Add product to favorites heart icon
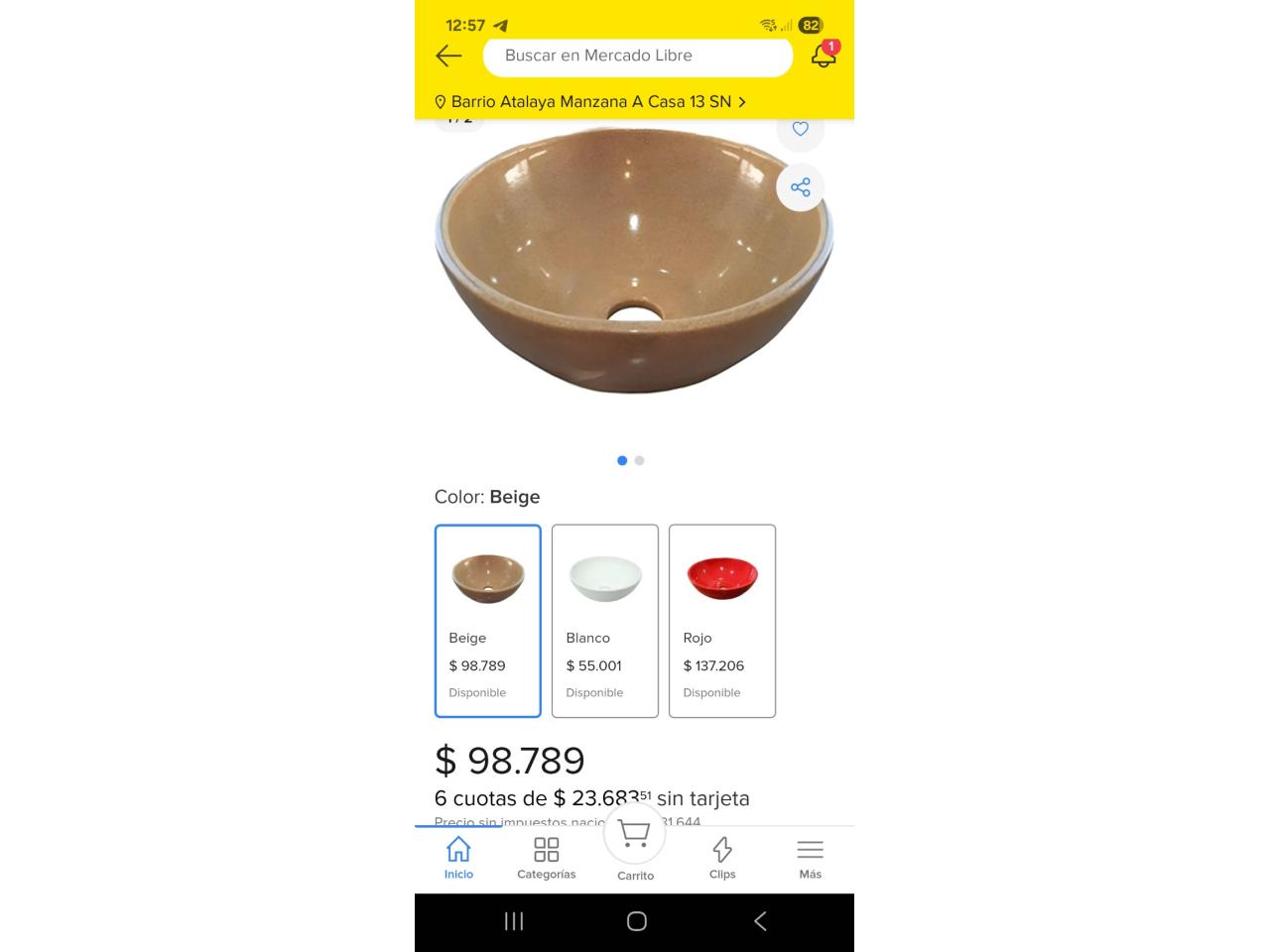Image resolution: width=1270 pixels, height=952 pixels. click(x=800, y=129)
